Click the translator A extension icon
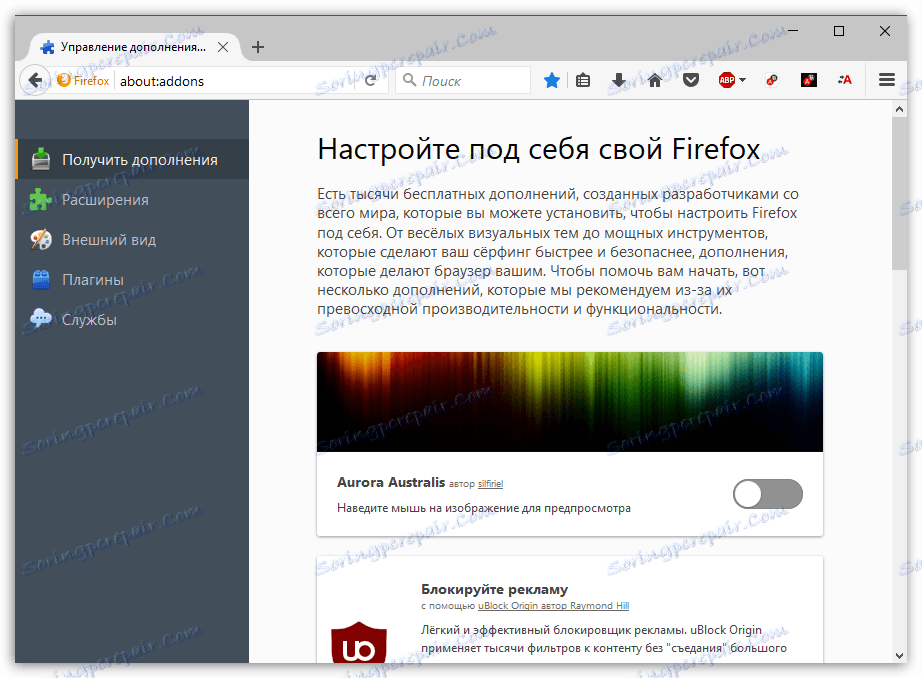The image size is (922, 678). click(x=845, y=81)
